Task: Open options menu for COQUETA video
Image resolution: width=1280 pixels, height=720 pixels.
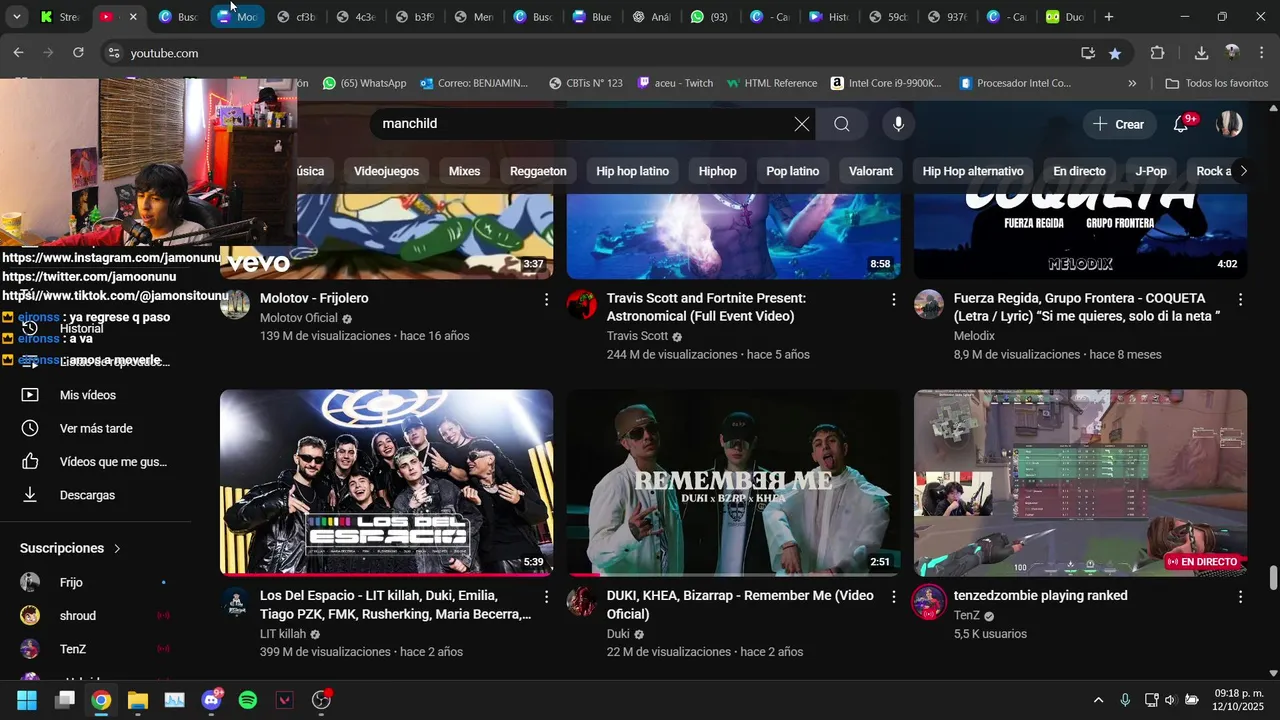Action: pyautogui.click(x=1240, y=299)
